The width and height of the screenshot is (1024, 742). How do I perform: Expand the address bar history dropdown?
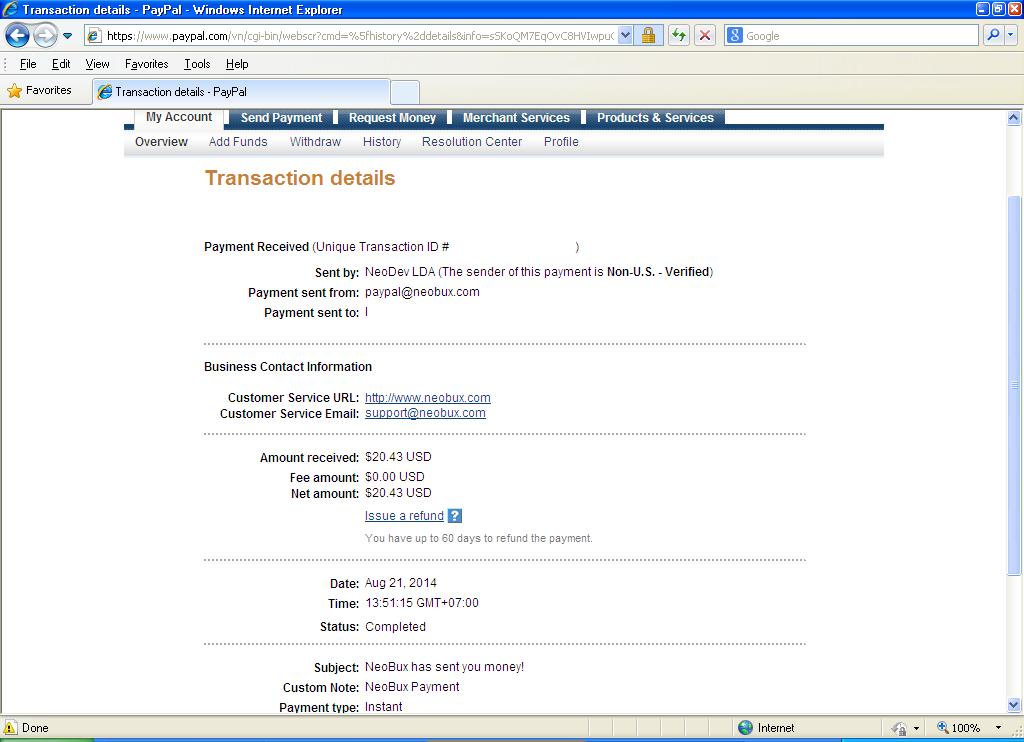[625, 36]
